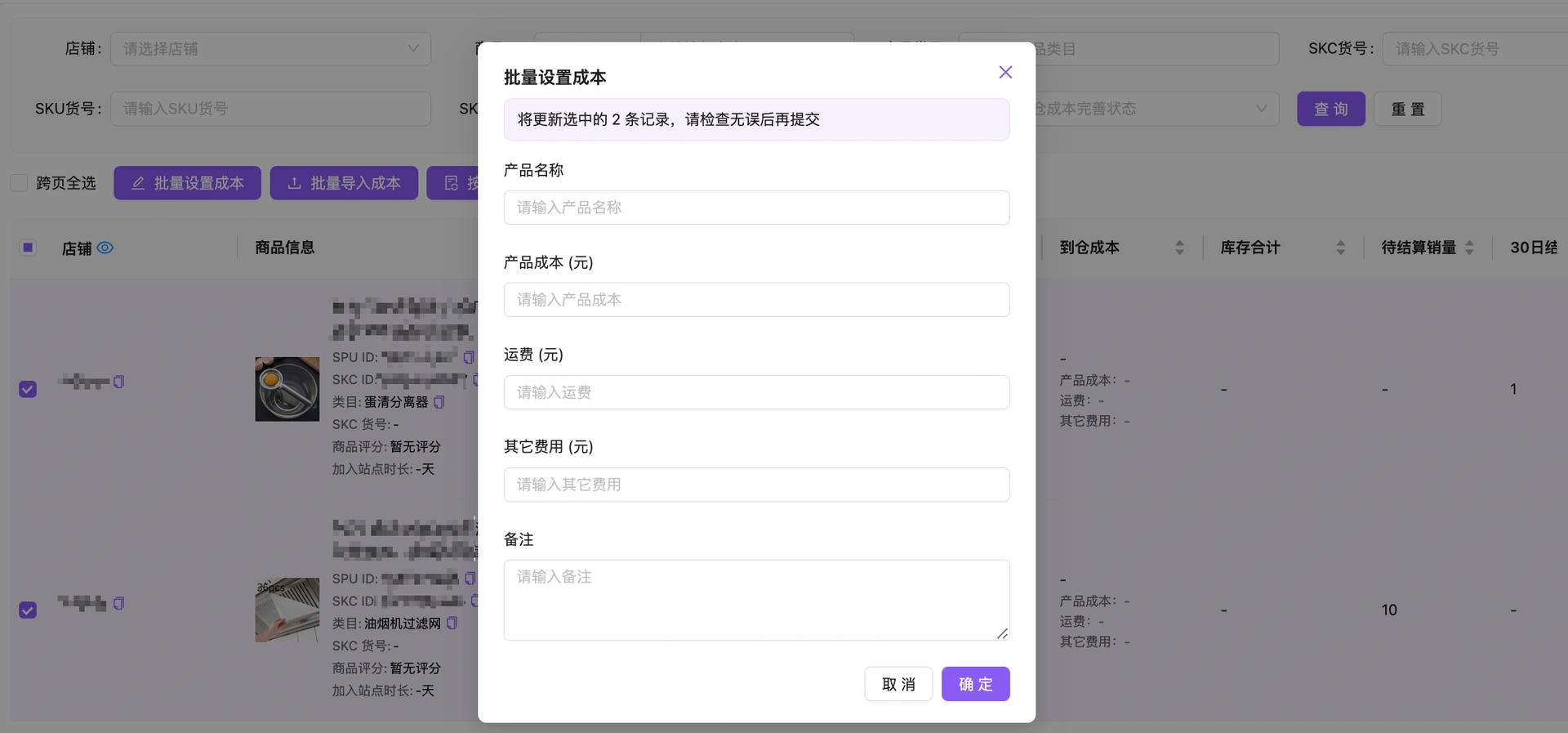Viewport: 1568px width, 733px height.
Task: Open the 店铺 select dropdown
Action: [270, 49]
